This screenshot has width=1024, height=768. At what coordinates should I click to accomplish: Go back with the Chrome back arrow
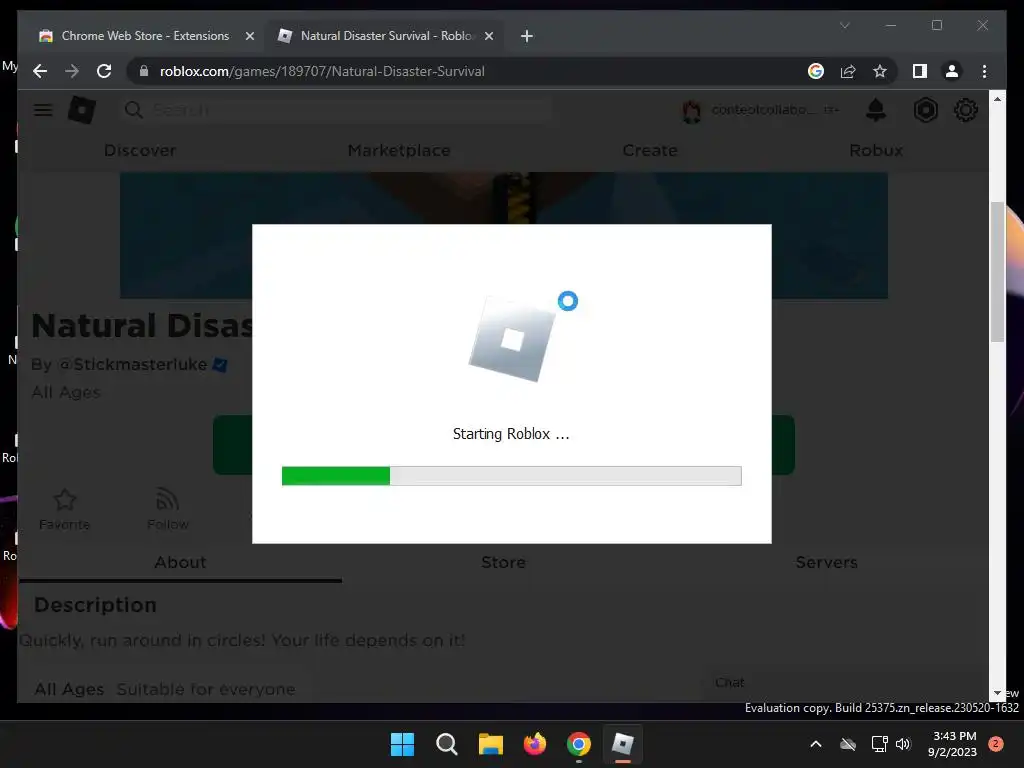coord(40,71)
